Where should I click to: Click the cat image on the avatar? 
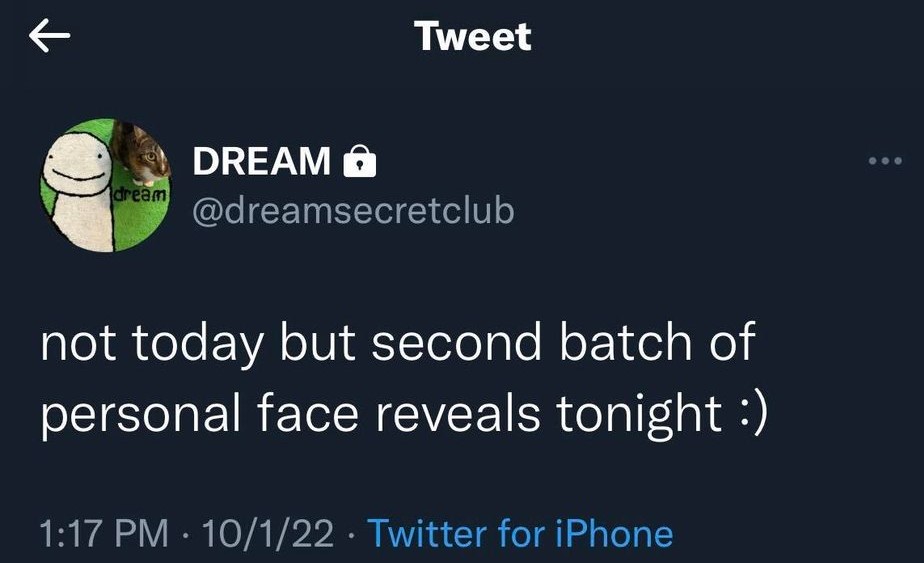142,150
